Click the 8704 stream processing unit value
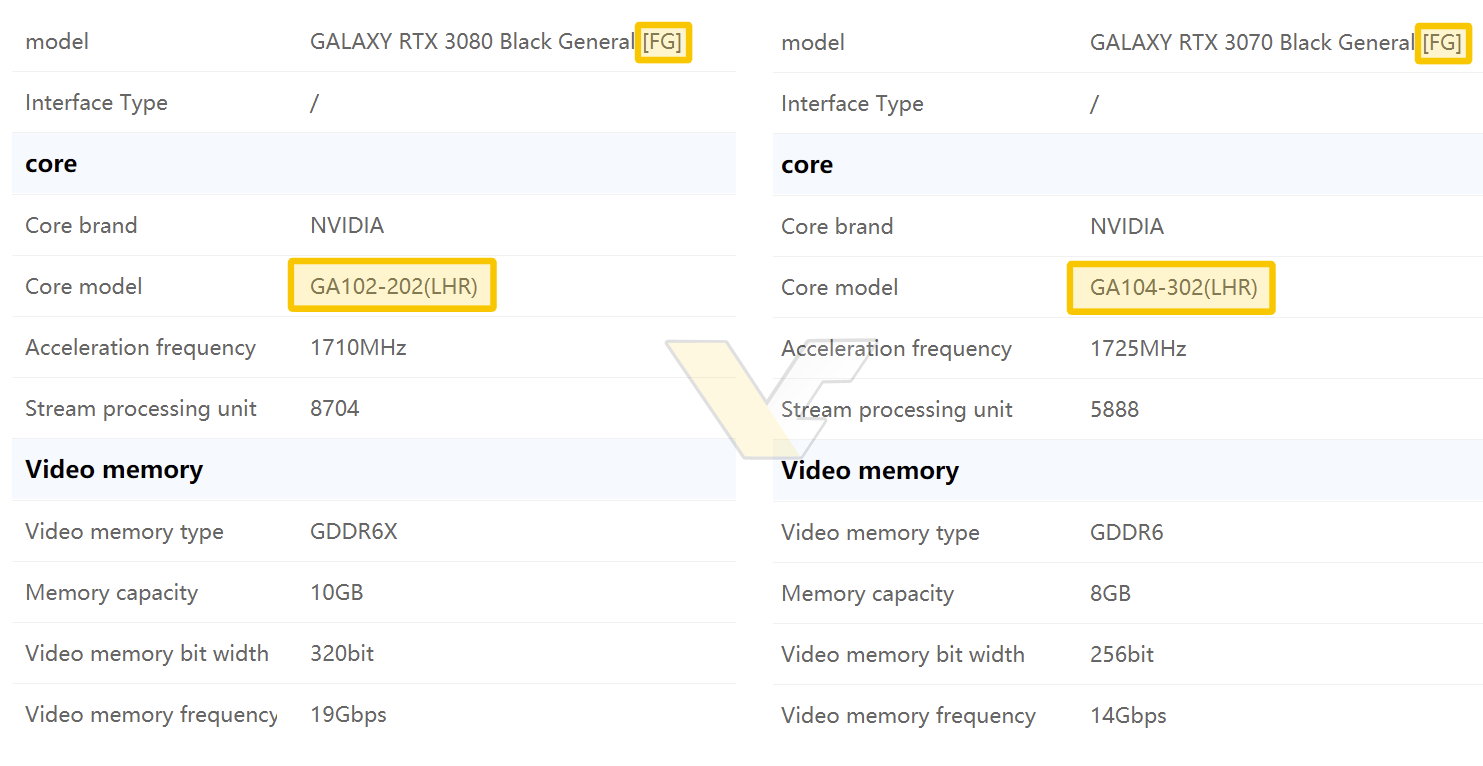 click(x=334, y=408)
